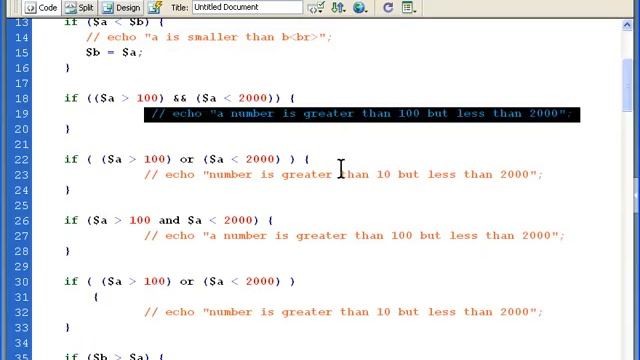This screenshot has width=640, height=360.
Task: Click the closing brace on line 16
Action: (67, 68)
